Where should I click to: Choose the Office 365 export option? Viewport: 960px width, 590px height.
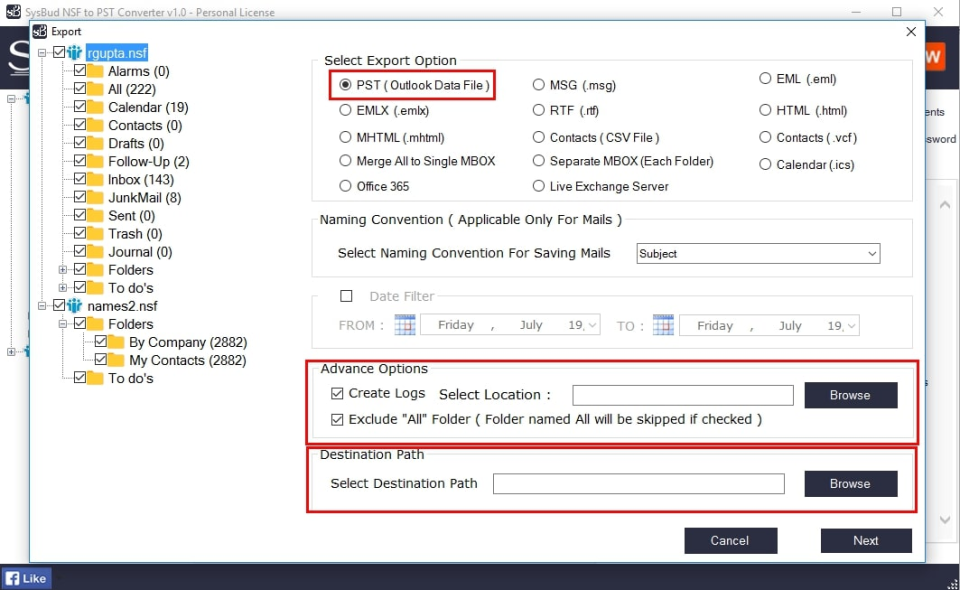[345, 186]
